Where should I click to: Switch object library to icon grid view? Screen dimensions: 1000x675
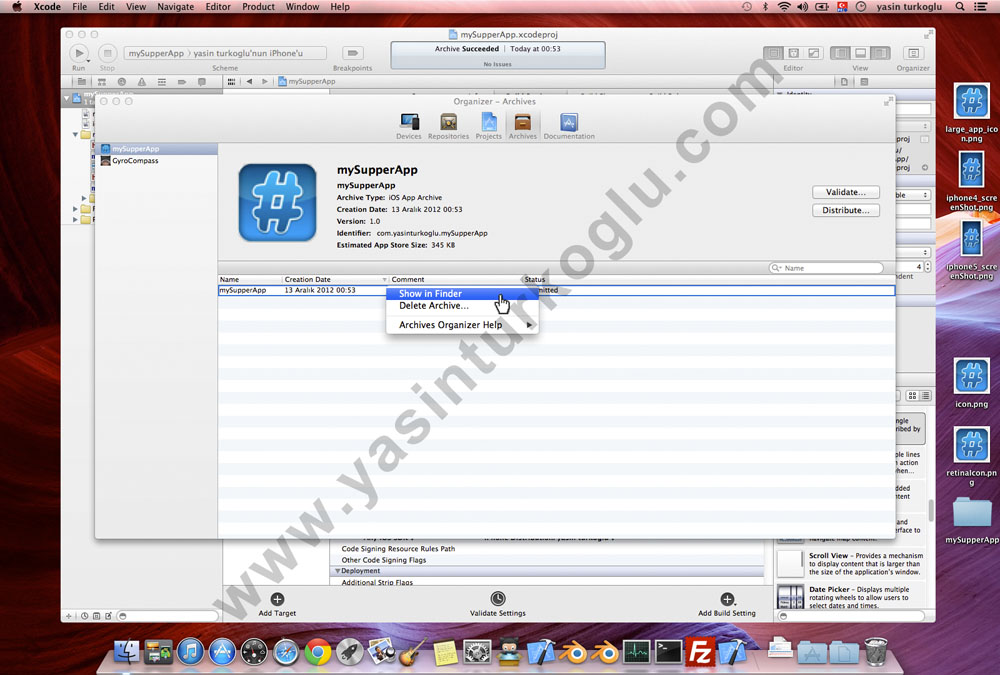(x=912, y=396)
